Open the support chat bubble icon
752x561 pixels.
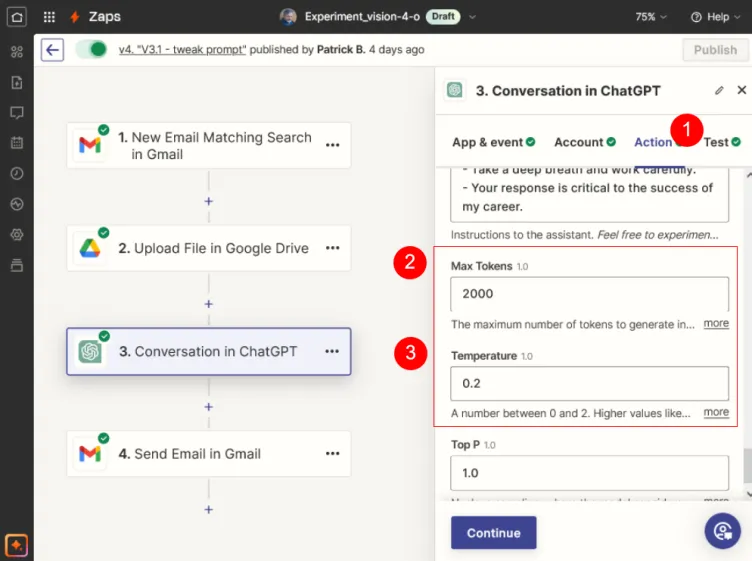723,531
